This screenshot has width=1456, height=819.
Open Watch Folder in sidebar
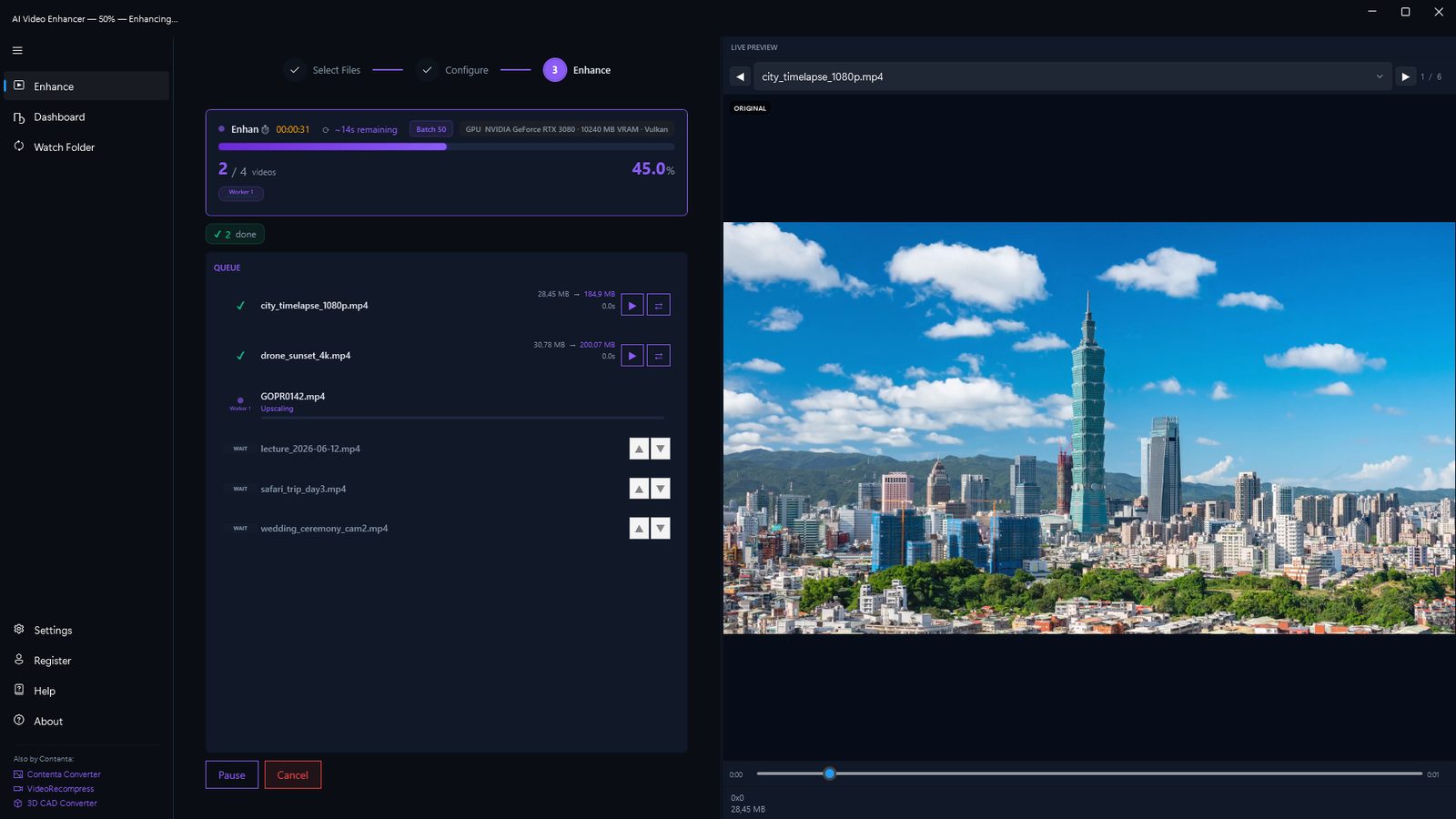(x=86, y=147)
